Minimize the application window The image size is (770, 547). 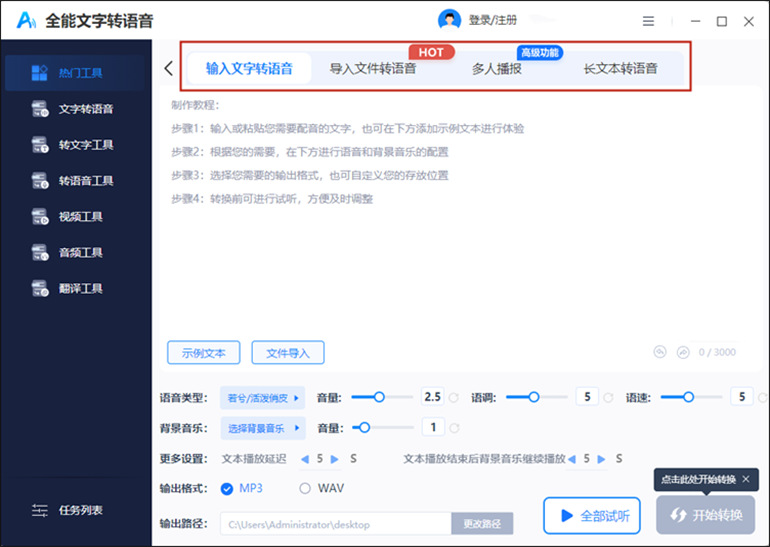(x=695, y=21)
